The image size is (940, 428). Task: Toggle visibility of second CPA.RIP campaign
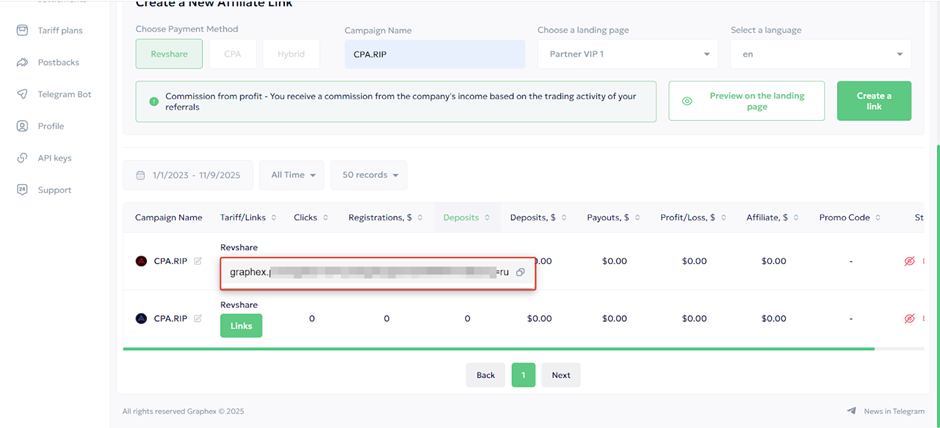(x=909, y=319)
